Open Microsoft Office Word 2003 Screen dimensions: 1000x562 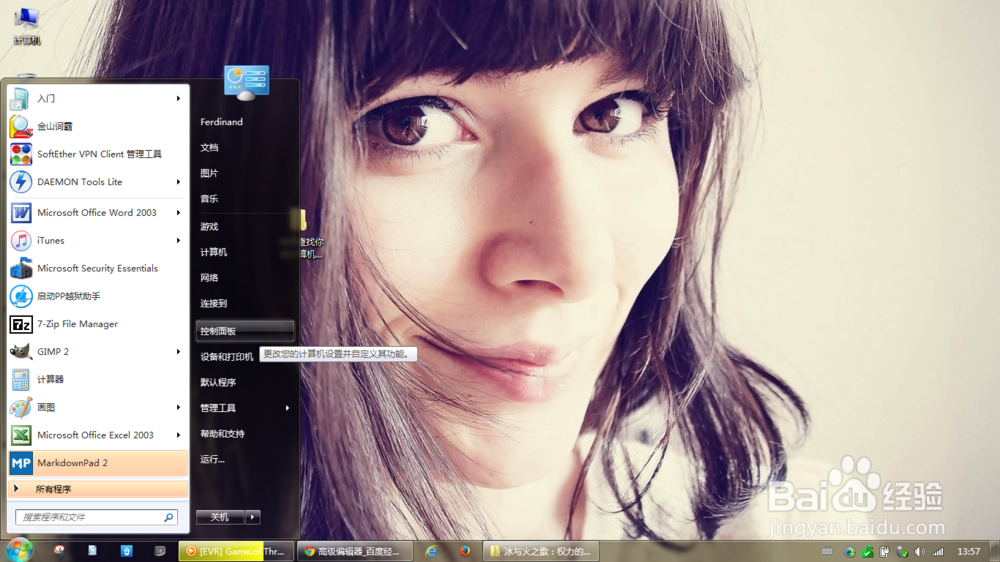point(98,212)
